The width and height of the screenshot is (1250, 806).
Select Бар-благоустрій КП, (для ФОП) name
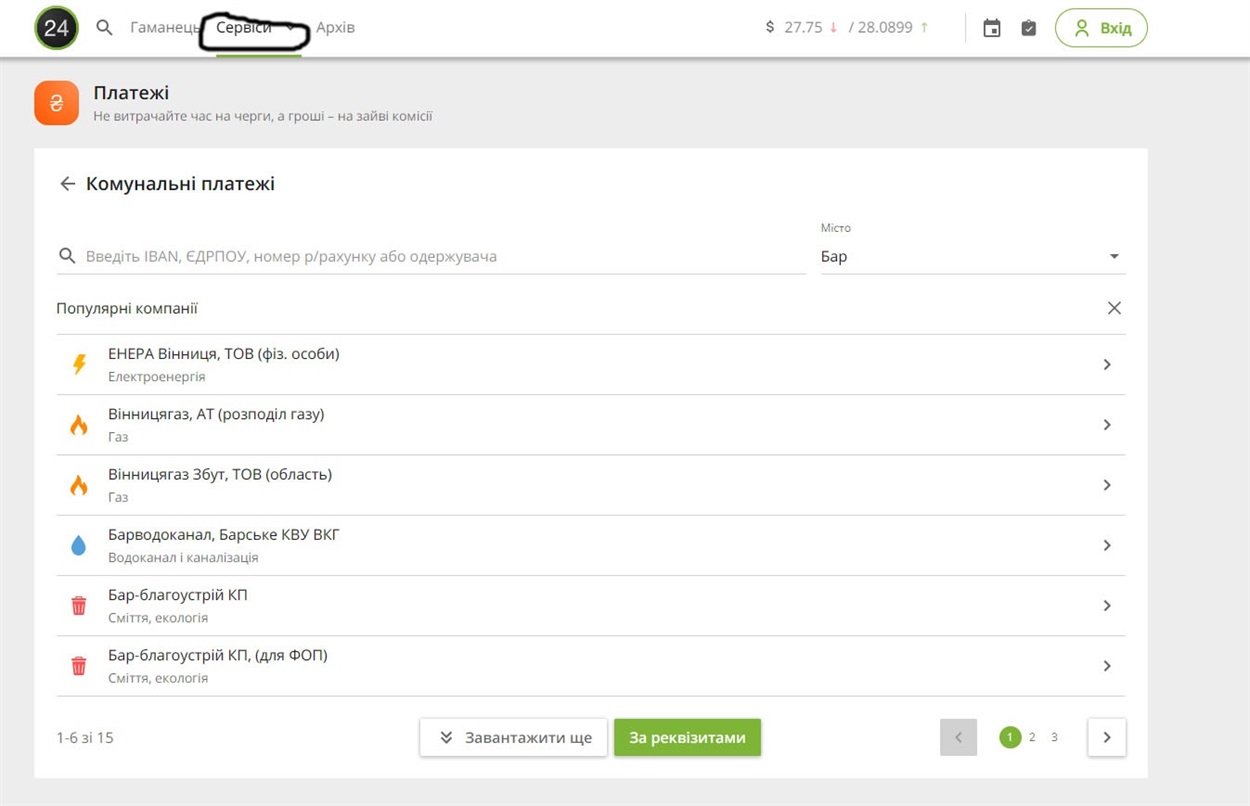click(x=218, y=655)
